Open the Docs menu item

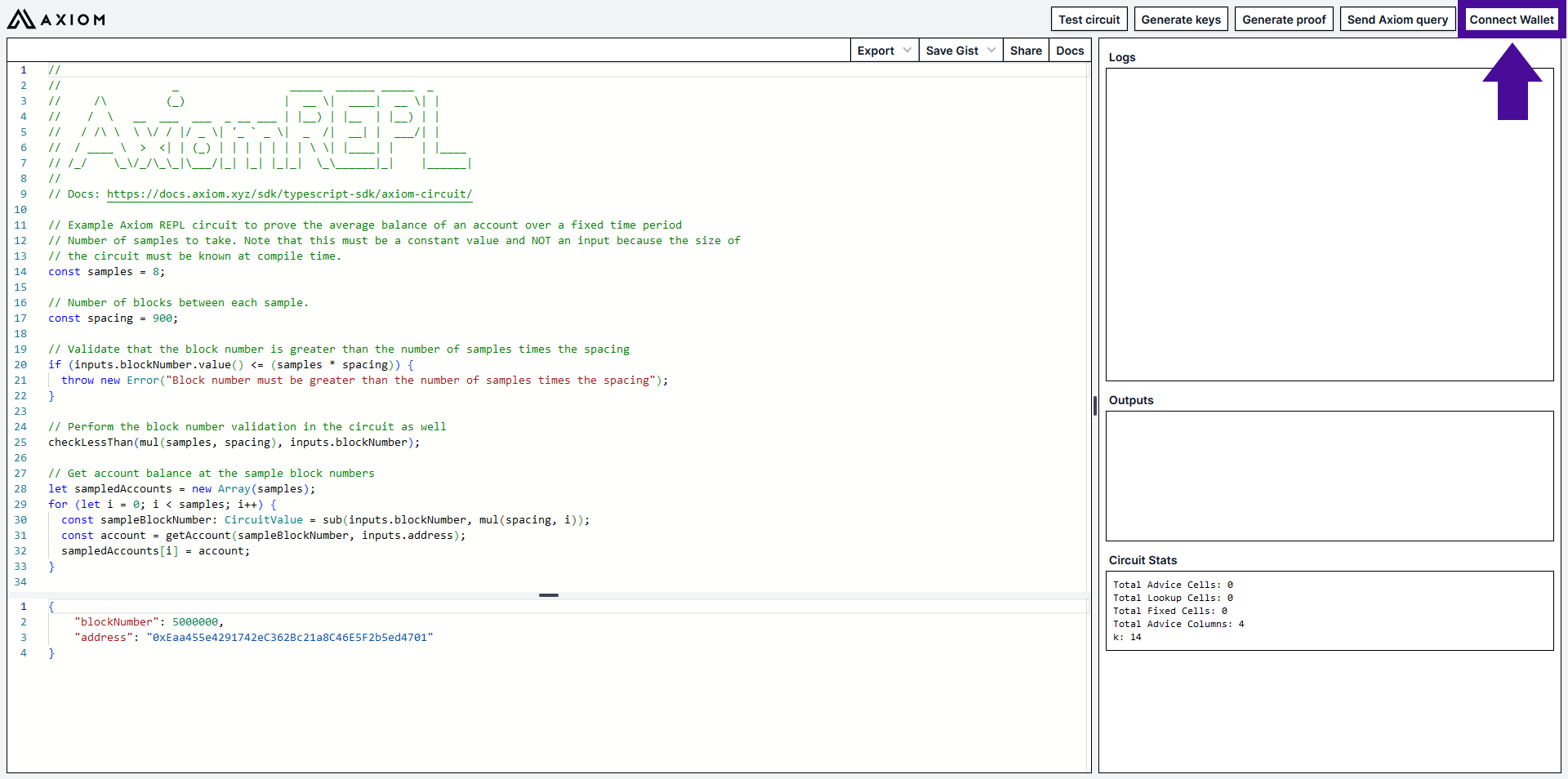pyautogui.click(x=1069, y=51)
